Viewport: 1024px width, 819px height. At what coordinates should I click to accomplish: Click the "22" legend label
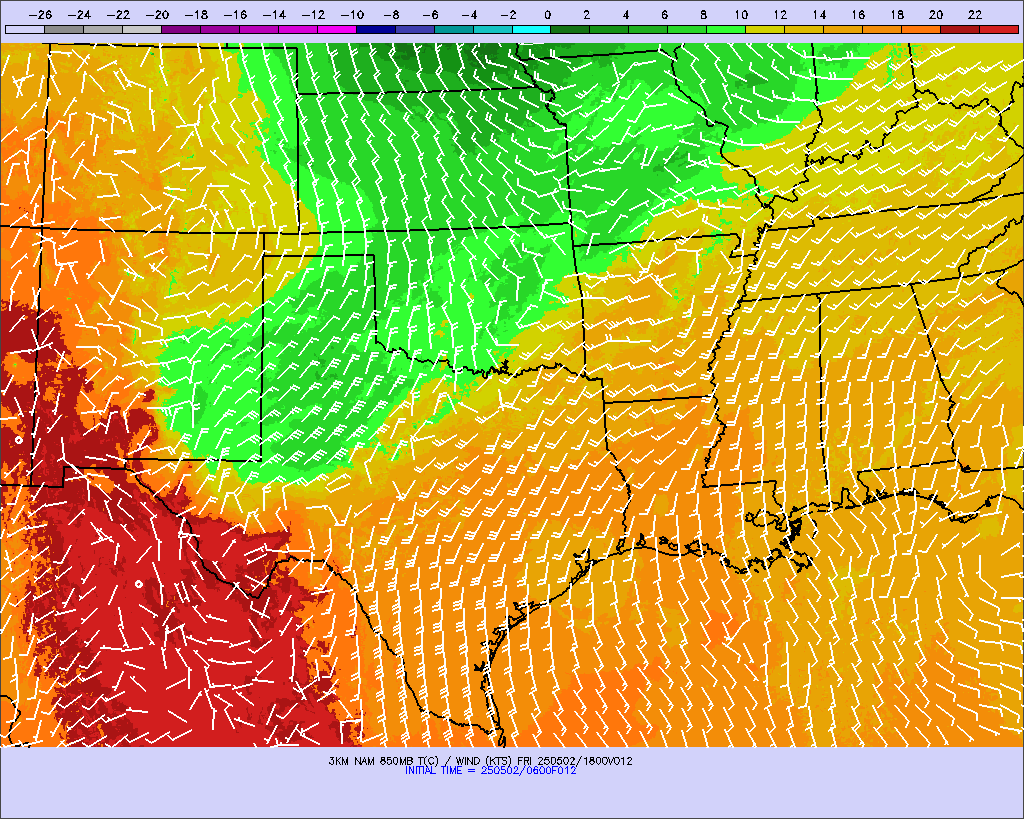[975, 14]
